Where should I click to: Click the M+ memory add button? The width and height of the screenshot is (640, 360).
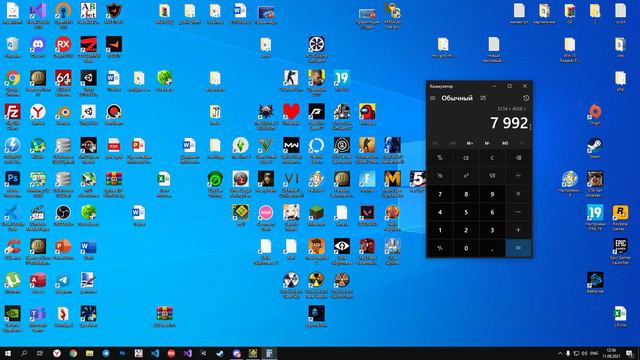pyautogui.click(x=469, y=143)
